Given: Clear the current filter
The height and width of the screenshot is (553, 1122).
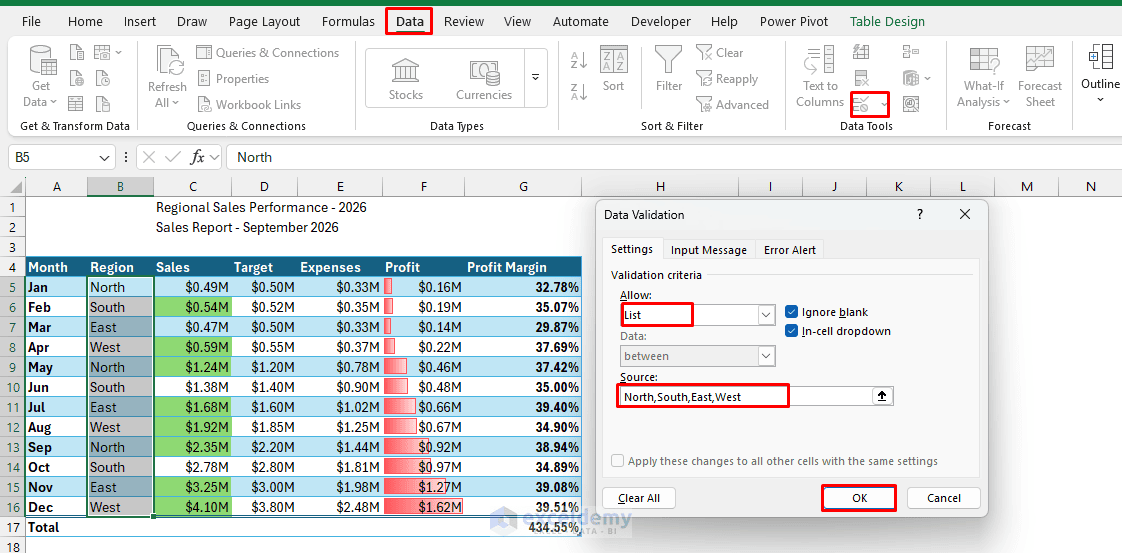Looking at the screenshot, I should (x=721, y=52).
